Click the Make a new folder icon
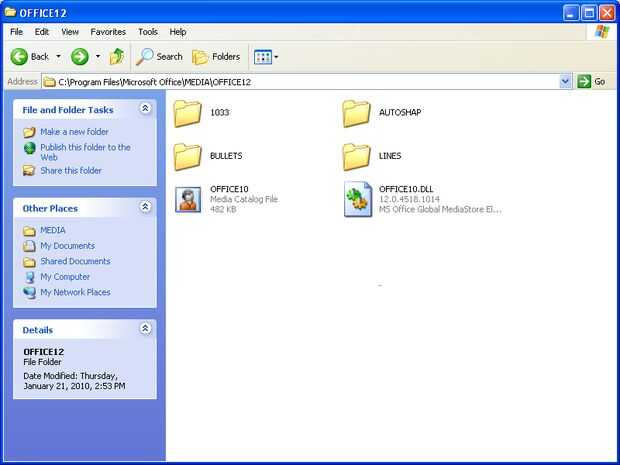The image size is (620, 465). [x=29, y=132]
